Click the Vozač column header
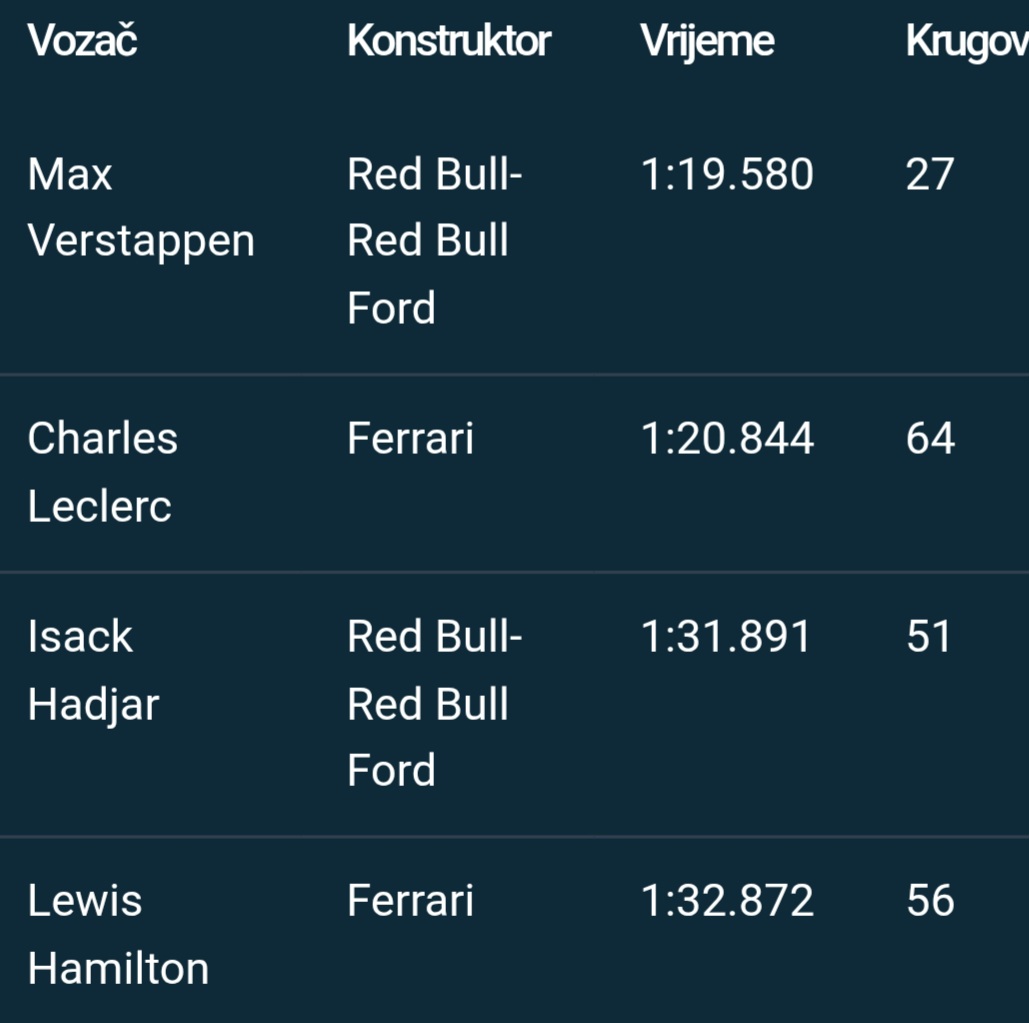The image size is (1029, 1023). (x=82, y=41)
